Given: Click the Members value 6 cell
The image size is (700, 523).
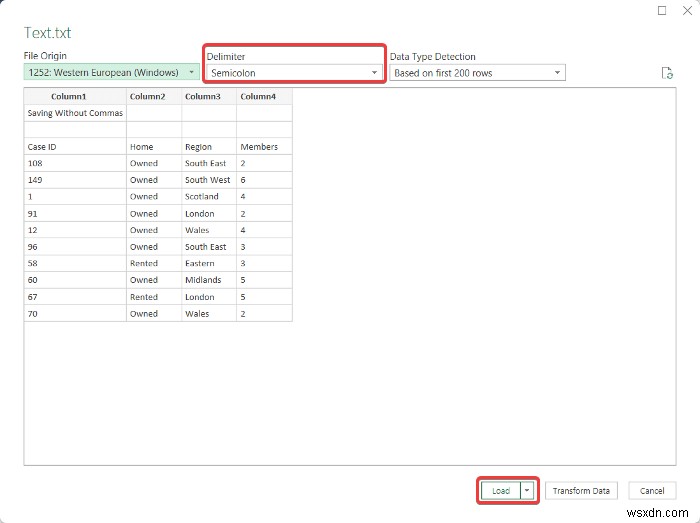Looking at the screenshot, I should pyautogui.click(x=264, y=180).
